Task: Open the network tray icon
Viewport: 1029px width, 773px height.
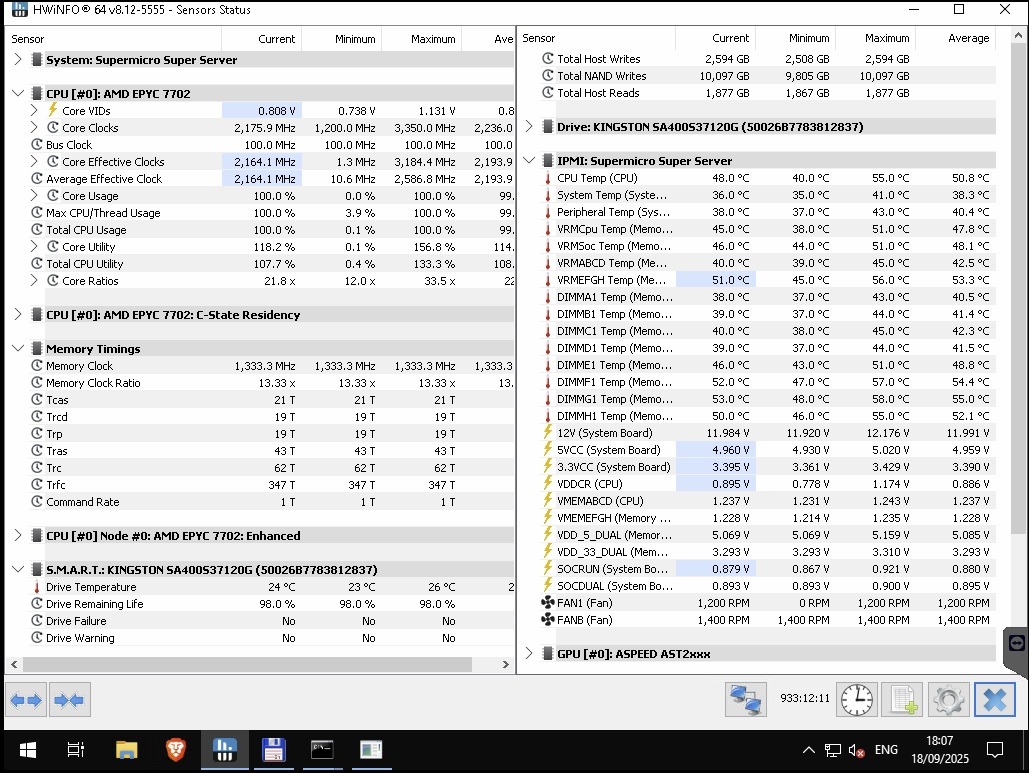Action: [833, 750]
